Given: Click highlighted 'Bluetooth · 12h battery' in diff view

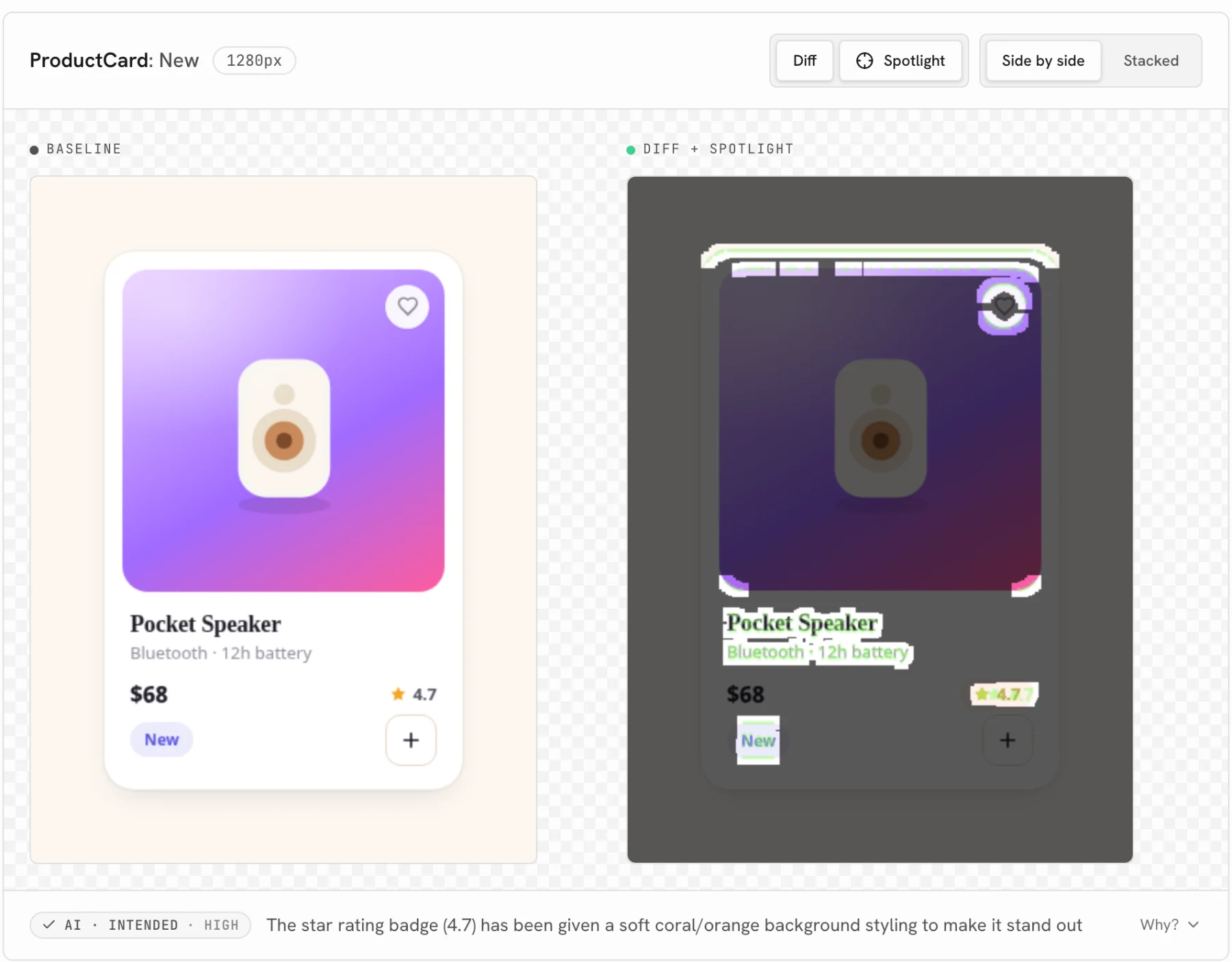Looking at the screenshot, I should pyautogui.click(x=818, y=653).
